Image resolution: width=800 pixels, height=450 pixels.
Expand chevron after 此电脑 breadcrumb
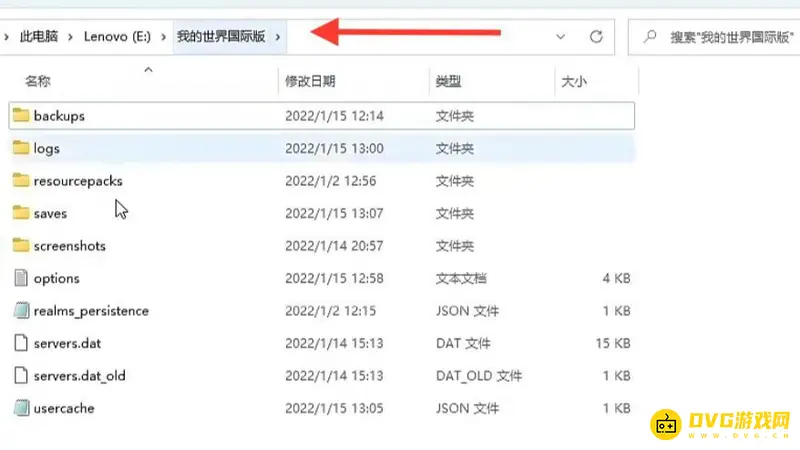pos(67,37)
